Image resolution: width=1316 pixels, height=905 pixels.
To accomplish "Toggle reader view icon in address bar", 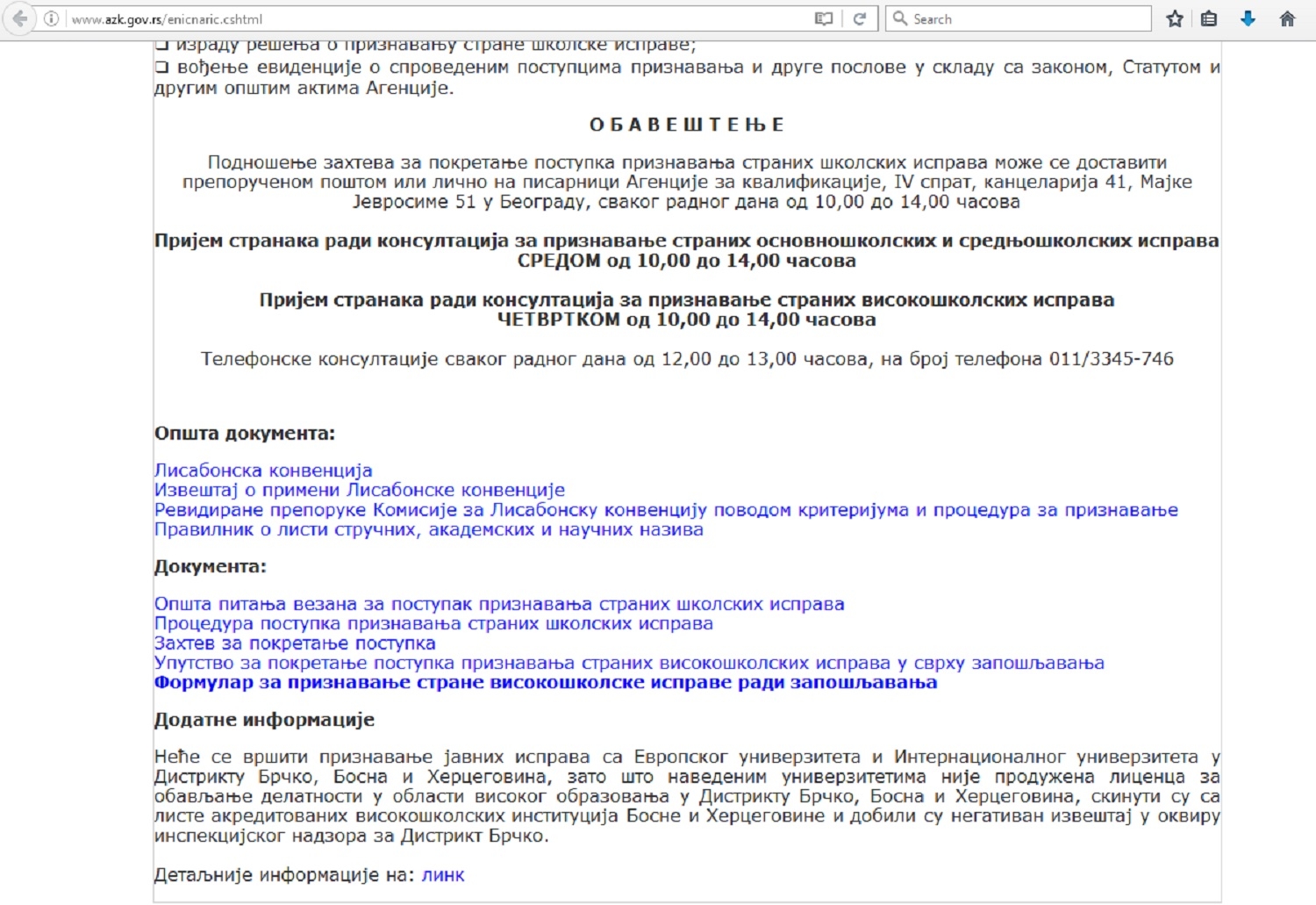I will point(824,18).
